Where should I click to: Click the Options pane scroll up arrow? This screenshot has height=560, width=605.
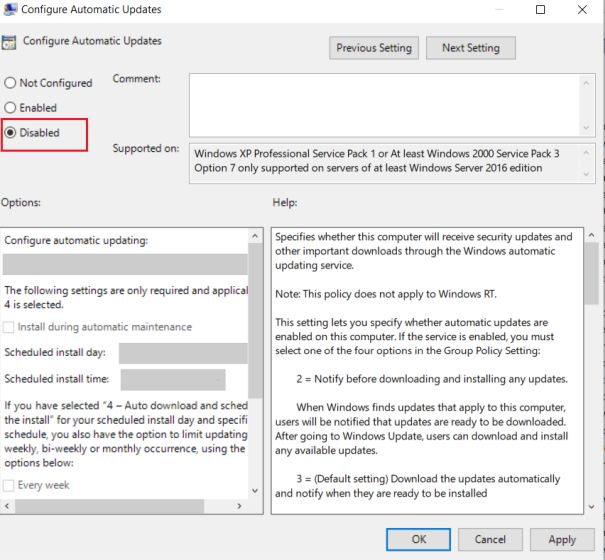tap(255, 235)
